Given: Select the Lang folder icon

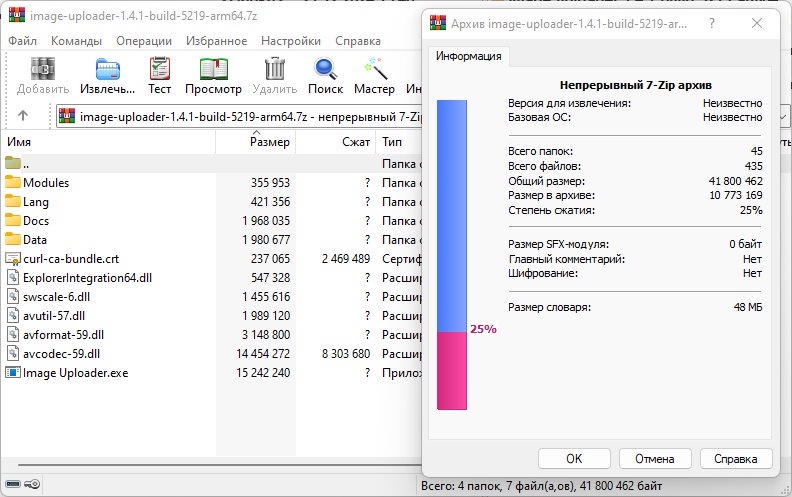Looking at the screenshot, I should coord(13,202).
